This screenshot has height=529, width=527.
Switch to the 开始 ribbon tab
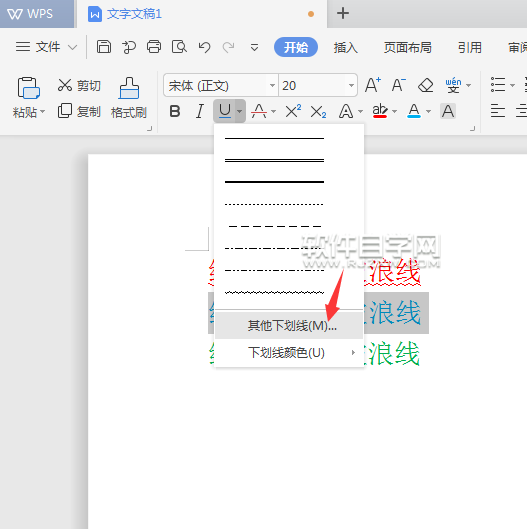coord(296,47)
